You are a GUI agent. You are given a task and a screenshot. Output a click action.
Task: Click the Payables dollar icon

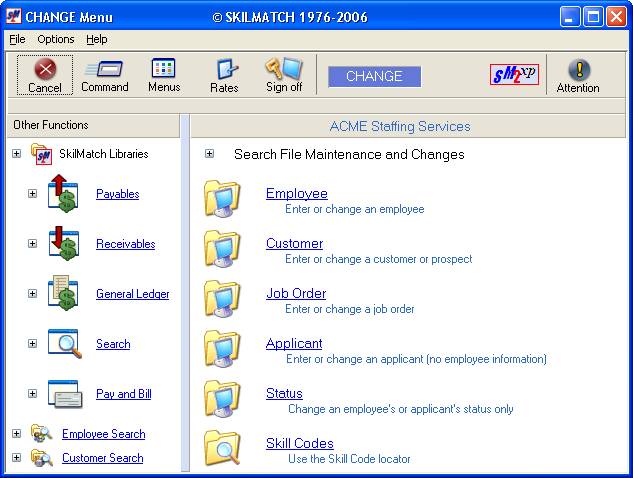coord(63,193)
